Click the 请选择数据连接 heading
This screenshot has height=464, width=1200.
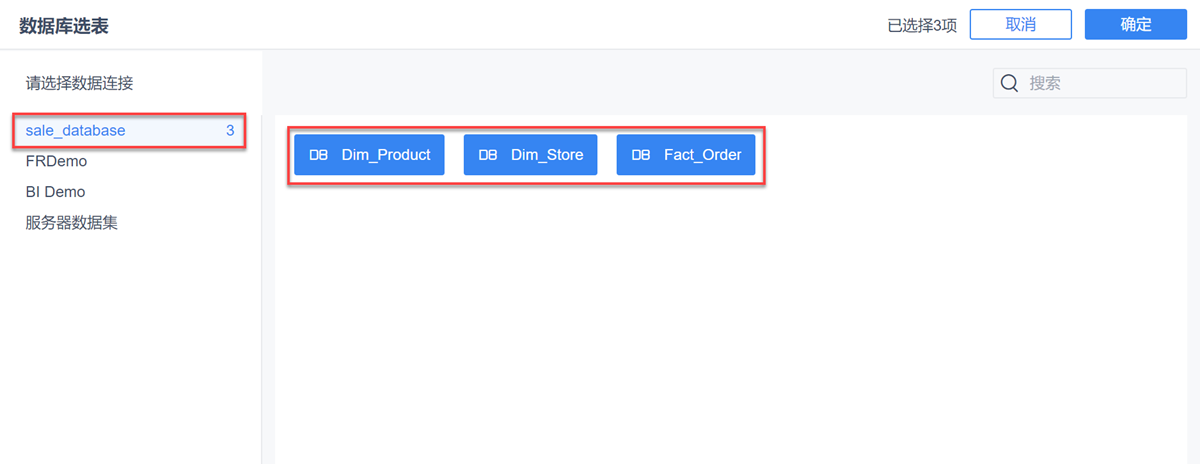pos(80,83)
